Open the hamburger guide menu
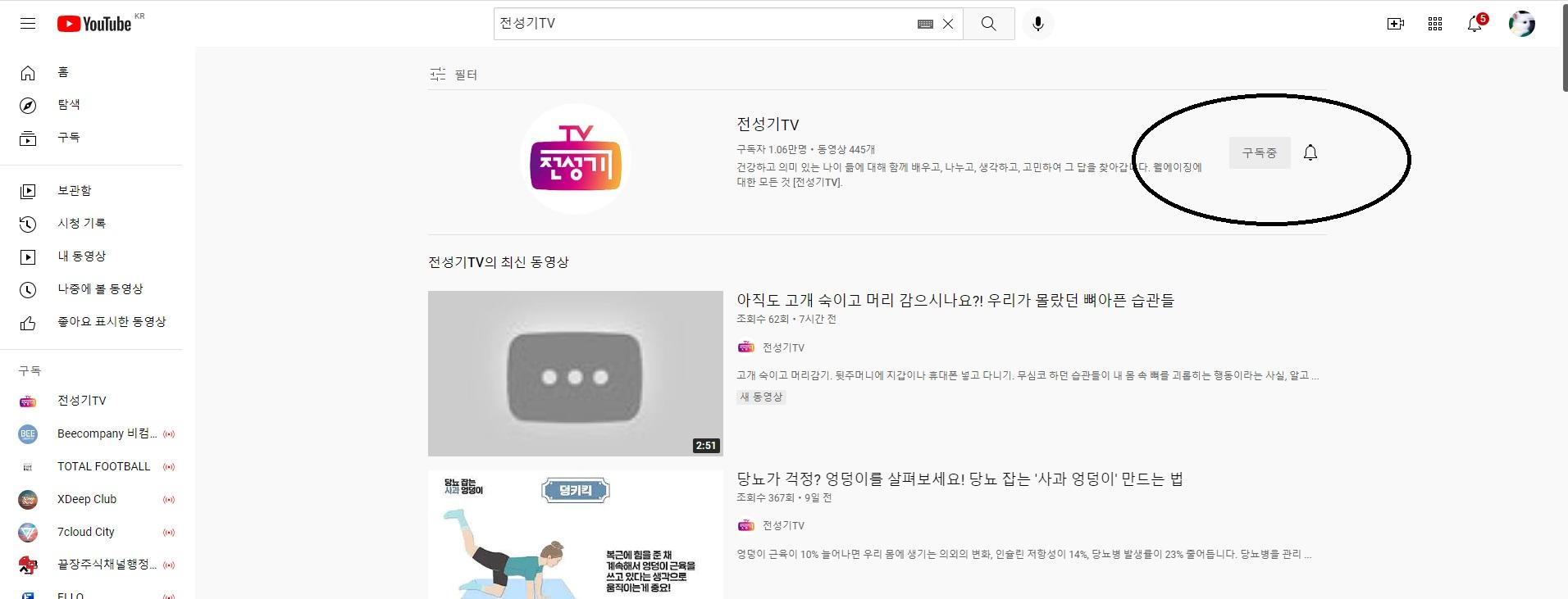 [x=28, y=24]
